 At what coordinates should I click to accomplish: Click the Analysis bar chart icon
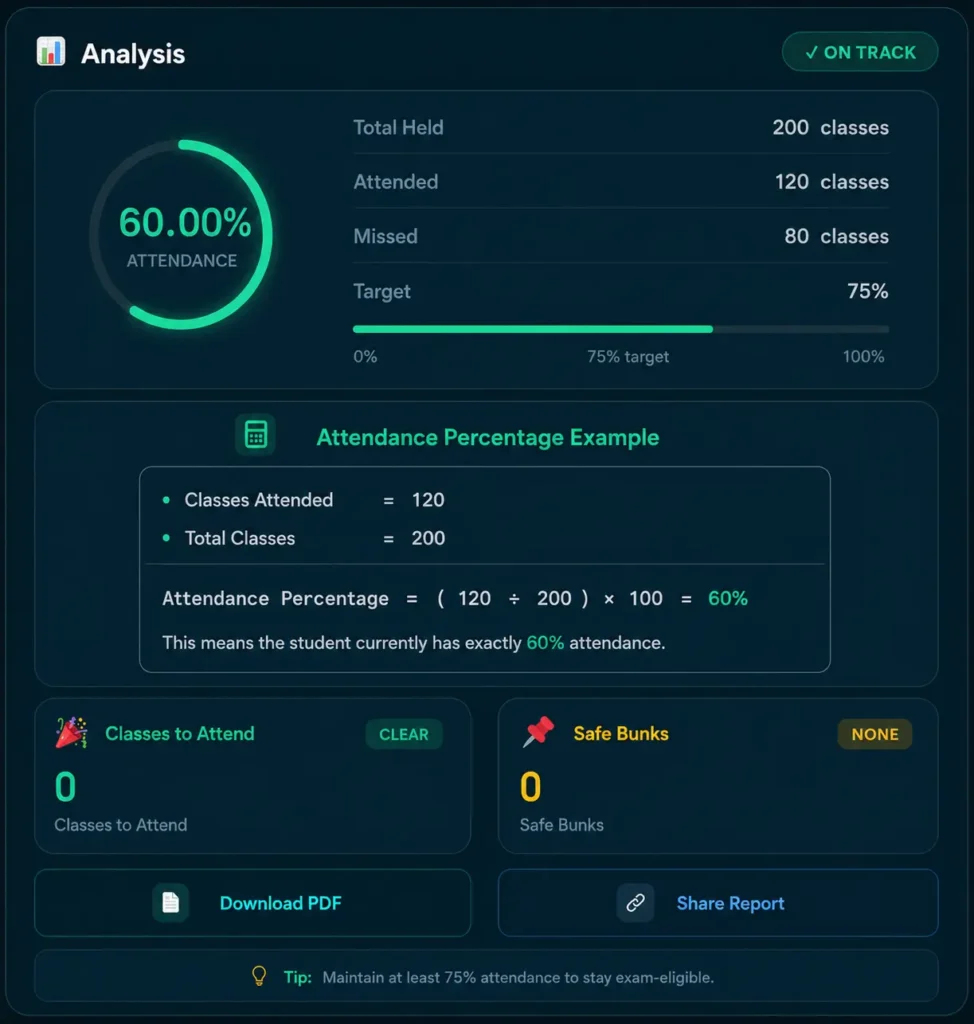(x=51, y=52)
